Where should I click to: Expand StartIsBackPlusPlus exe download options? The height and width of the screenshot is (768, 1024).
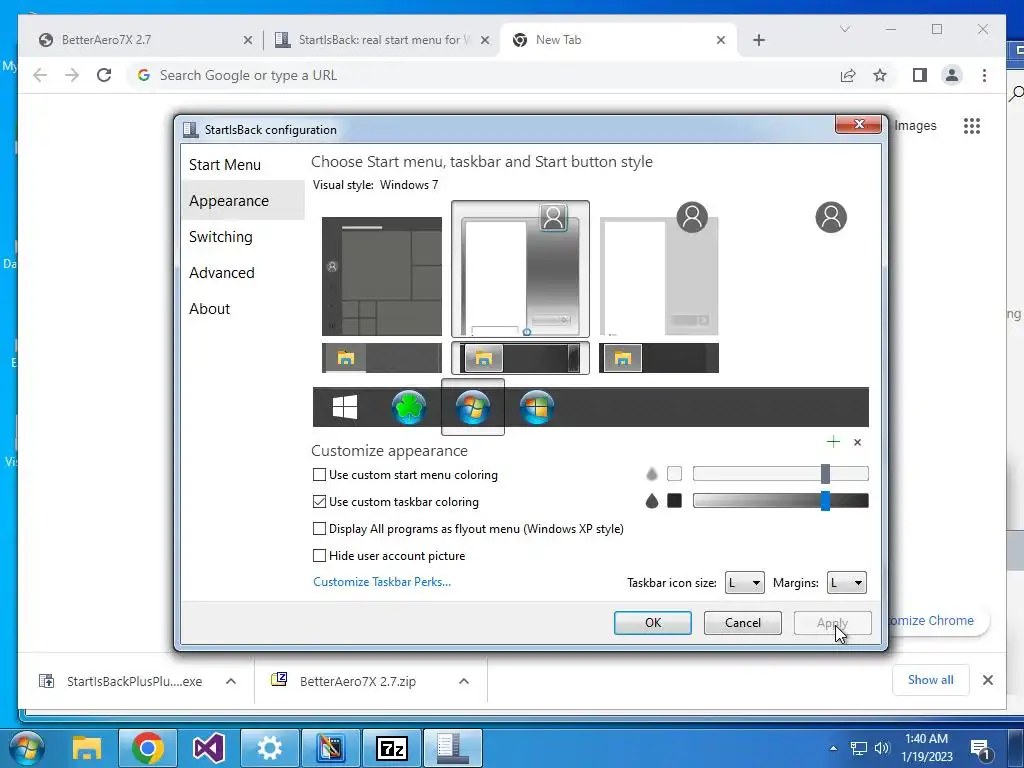coord(231,681)
